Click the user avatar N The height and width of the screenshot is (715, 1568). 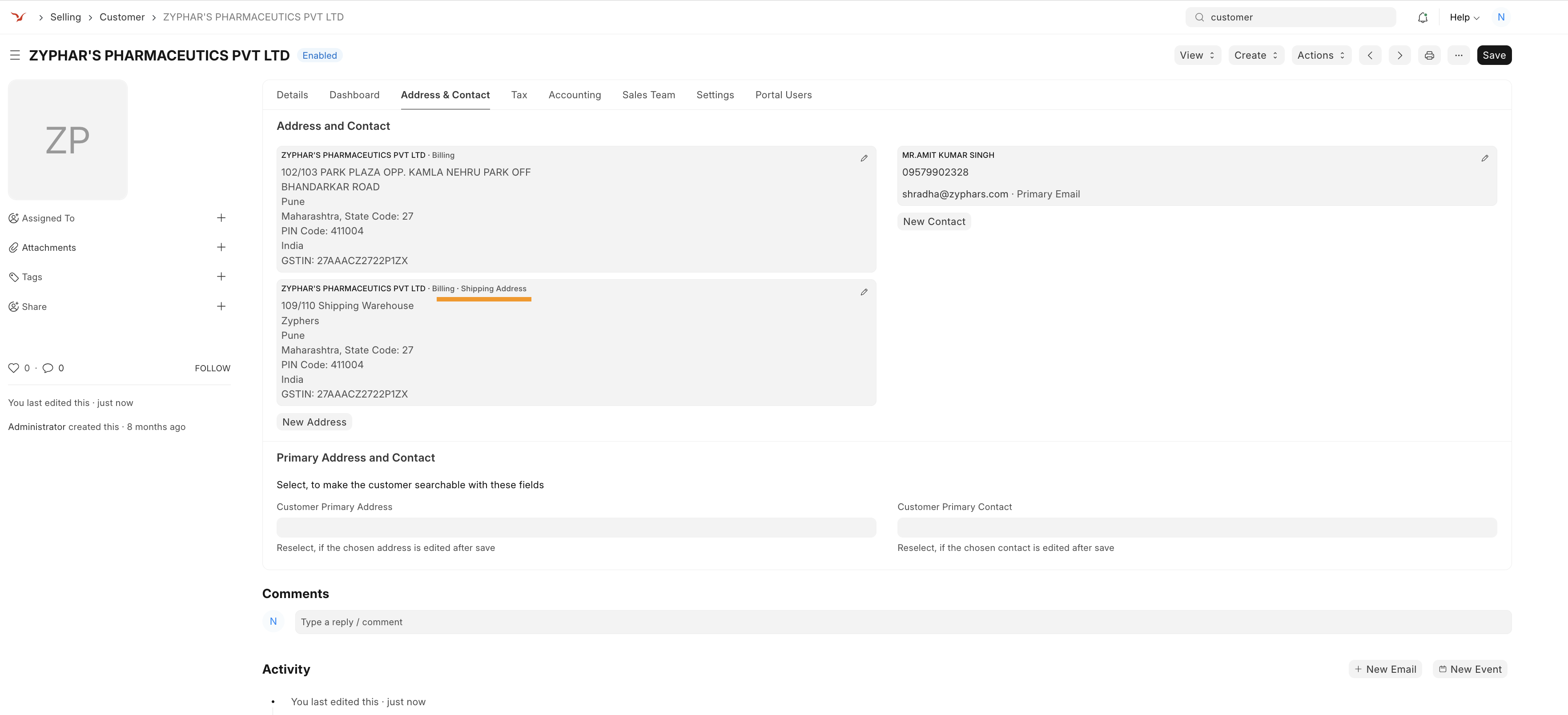point(1501,17)
